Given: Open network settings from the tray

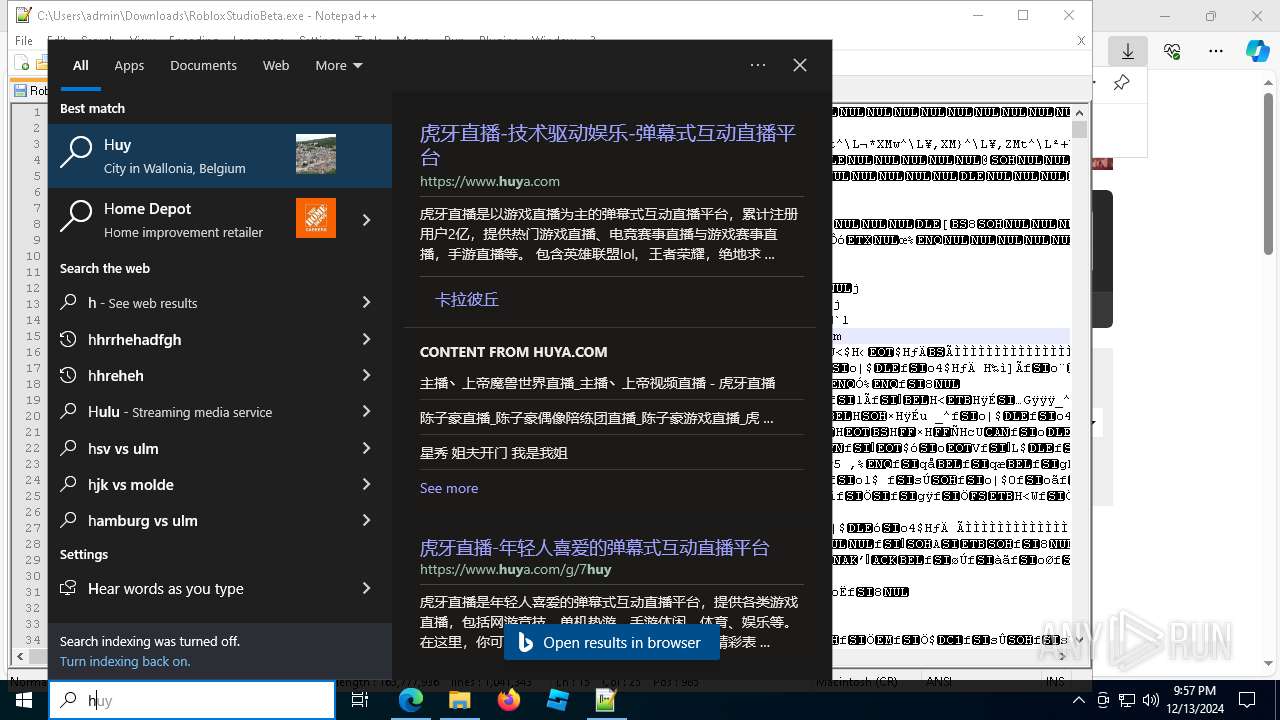Looking at the screenshot, I should pos(1127,700).
